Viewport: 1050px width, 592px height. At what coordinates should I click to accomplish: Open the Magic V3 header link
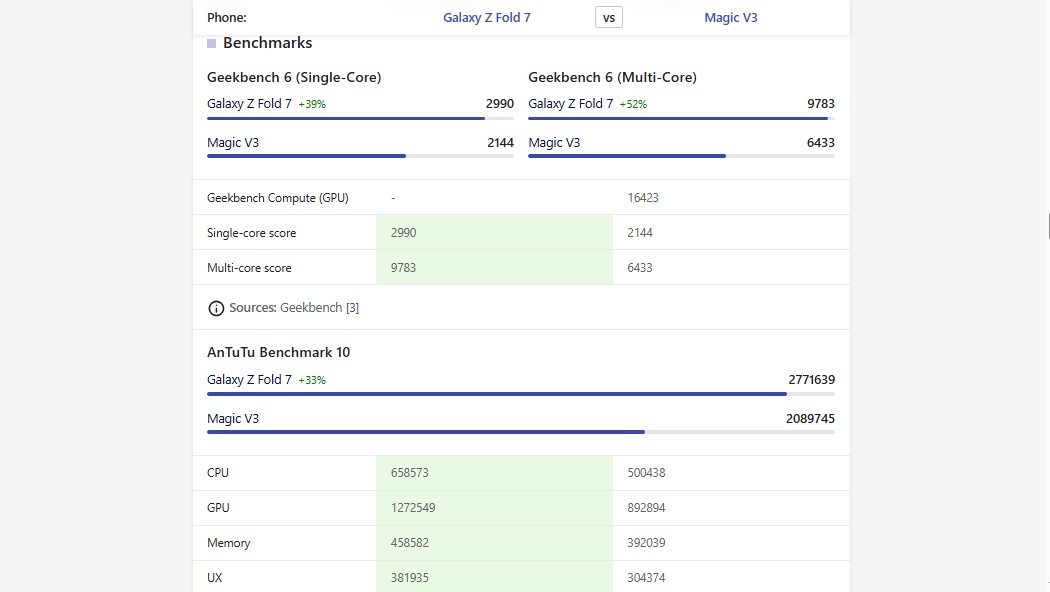731,17
